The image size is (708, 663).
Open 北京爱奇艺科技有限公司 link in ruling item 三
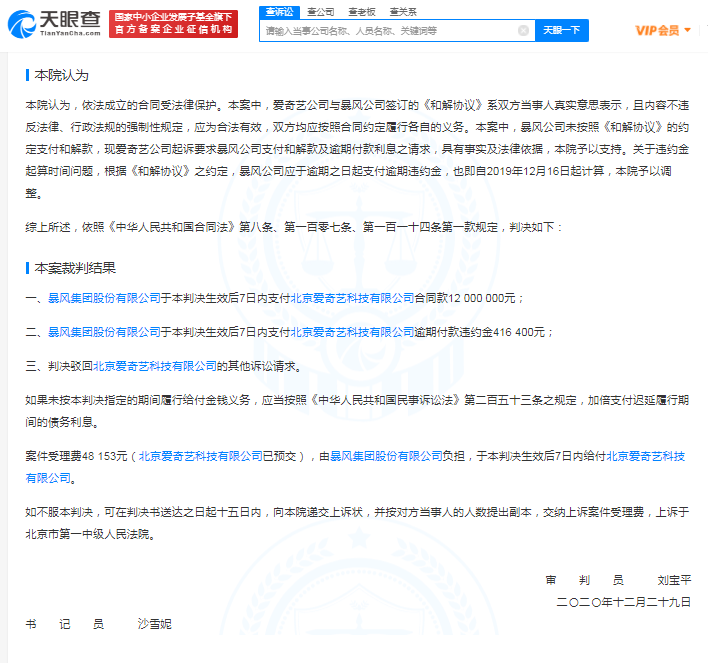[155, 366]
